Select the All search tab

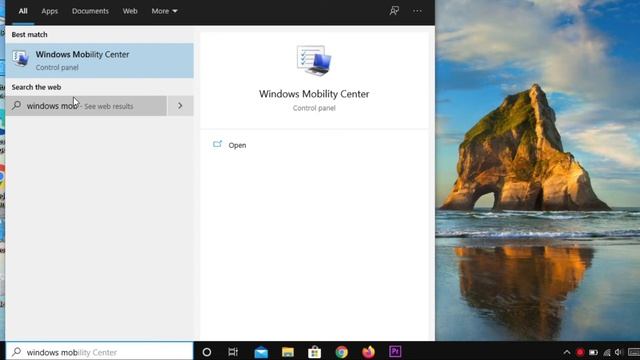23,11
